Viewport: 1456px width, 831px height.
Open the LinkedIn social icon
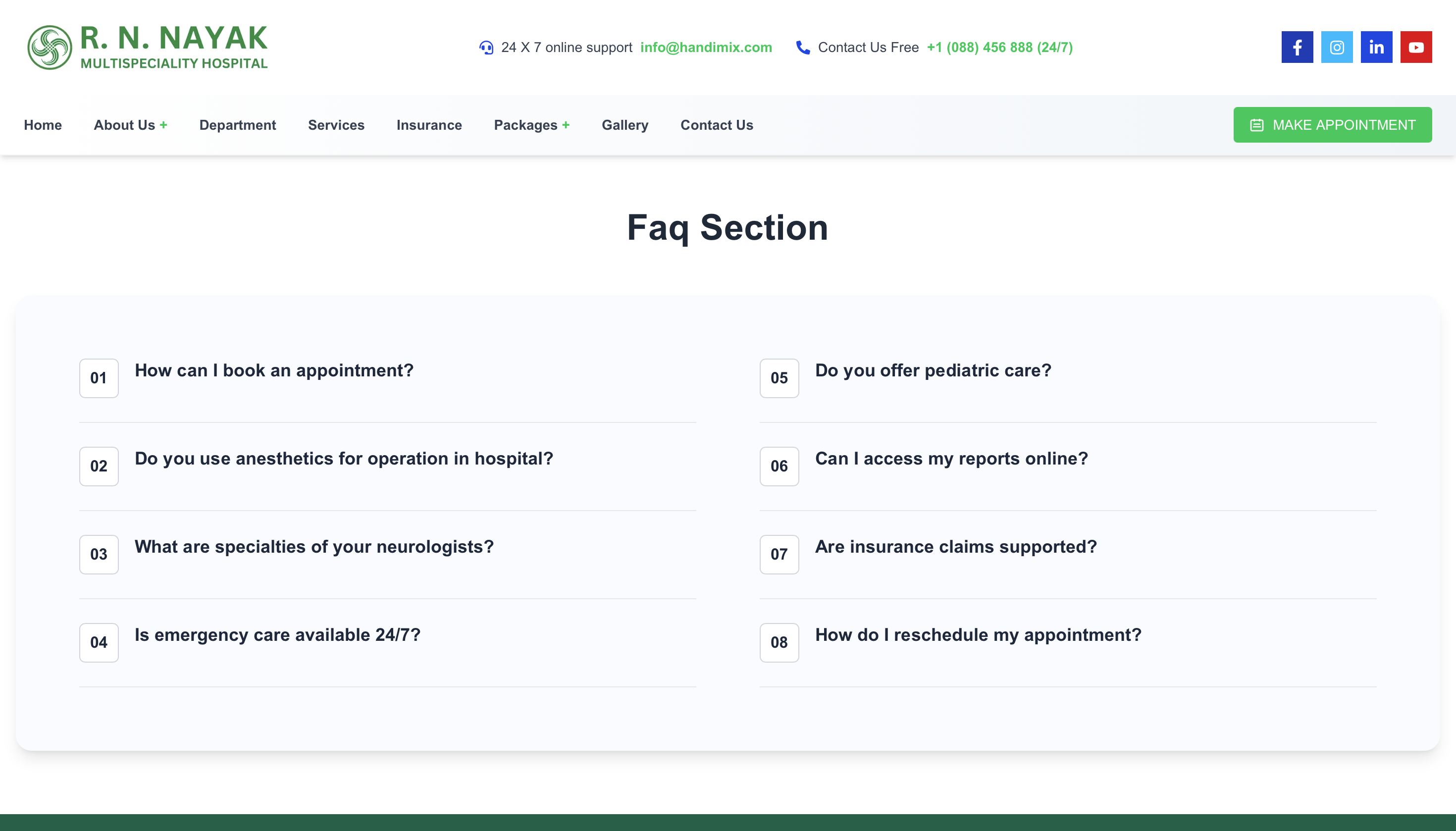[x=1376, y=48]
